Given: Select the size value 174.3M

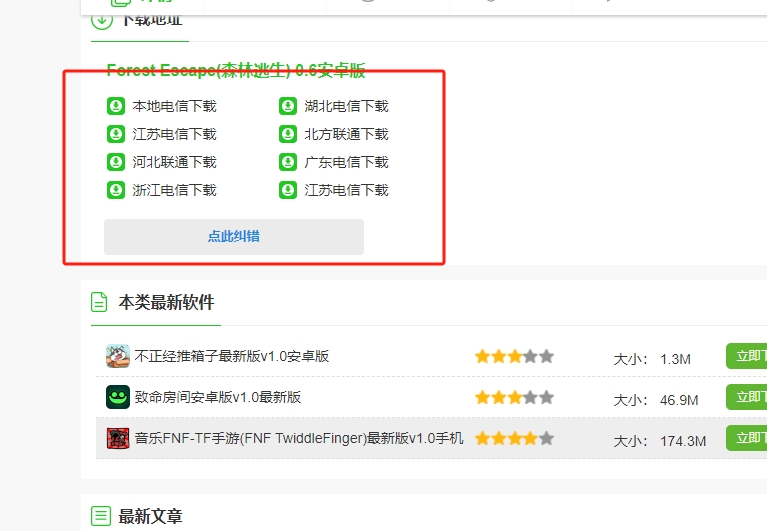Looking at the screenshot, I should (x=683, y=442).
